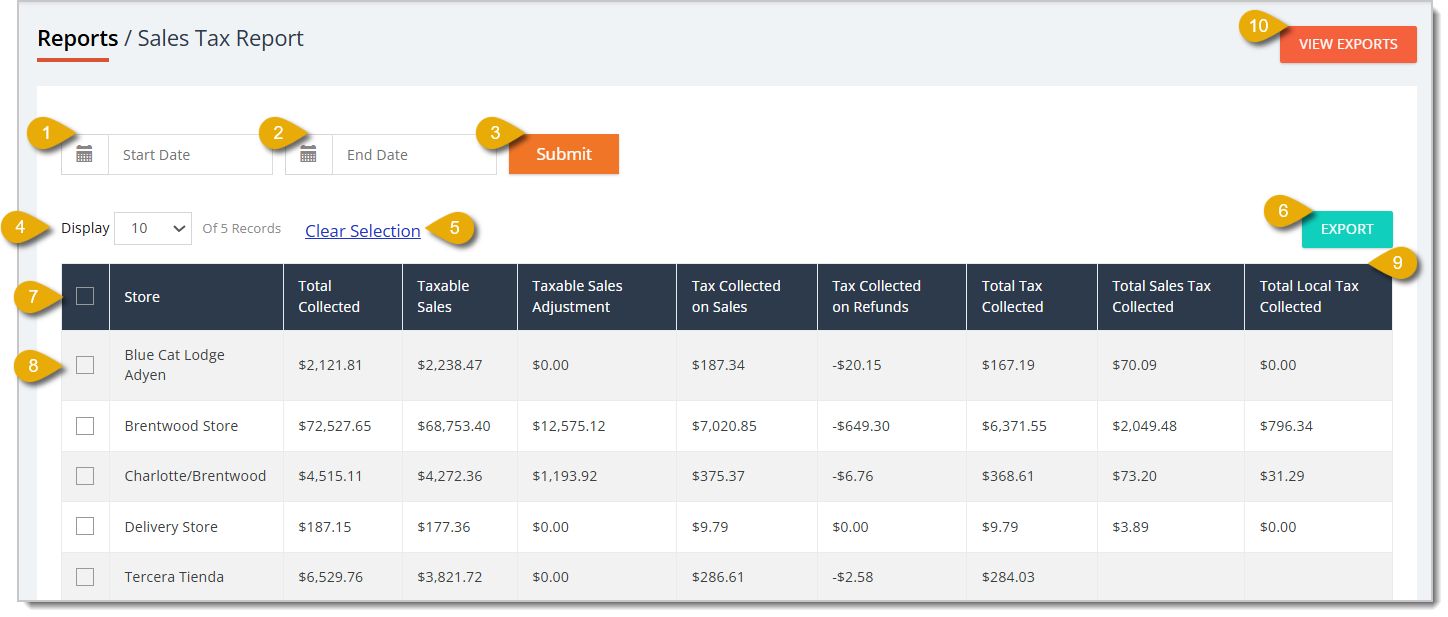Click the Tax Collected on Refunds header

coord(892,297)
